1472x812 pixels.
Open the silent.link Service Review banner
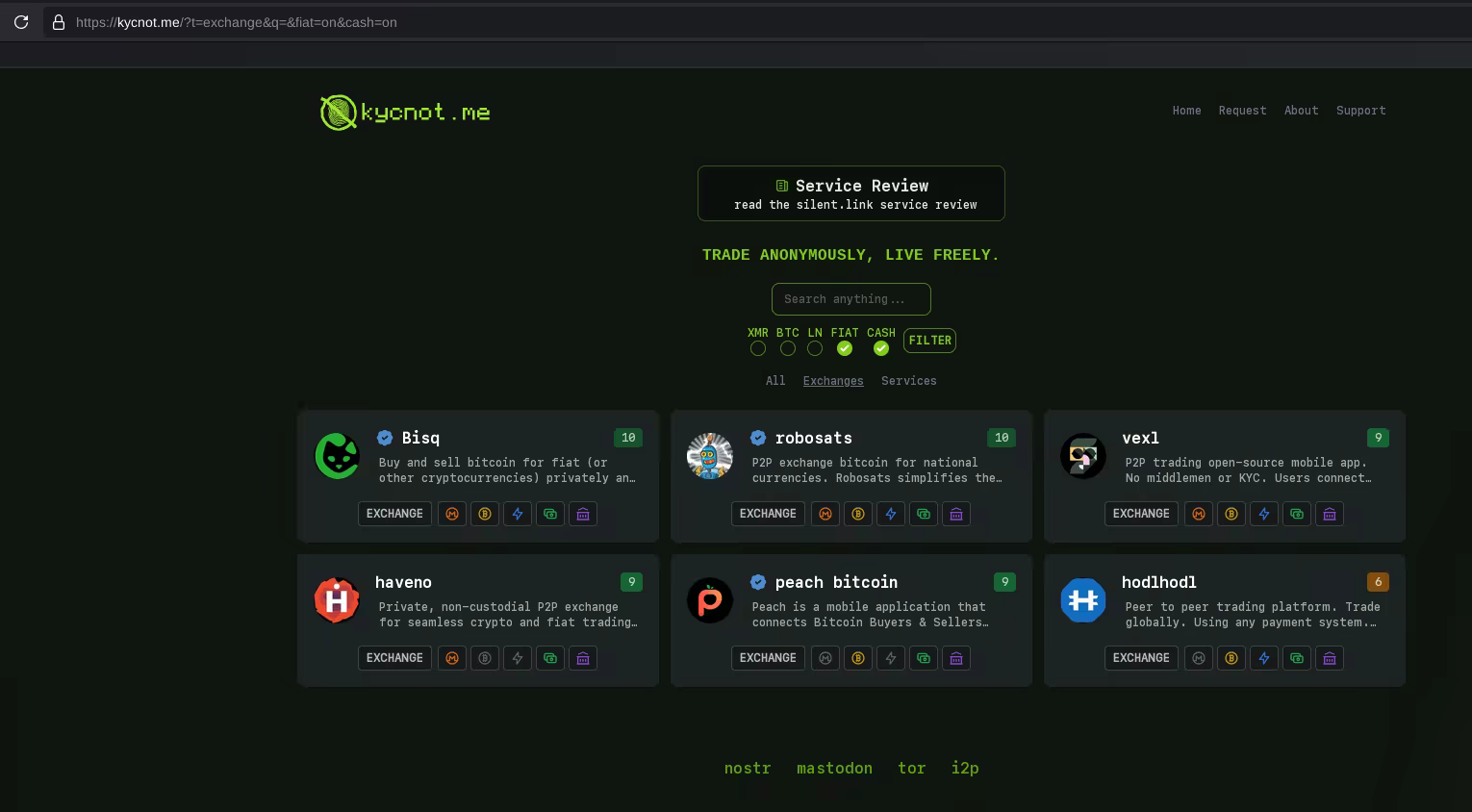pos(851,193)
